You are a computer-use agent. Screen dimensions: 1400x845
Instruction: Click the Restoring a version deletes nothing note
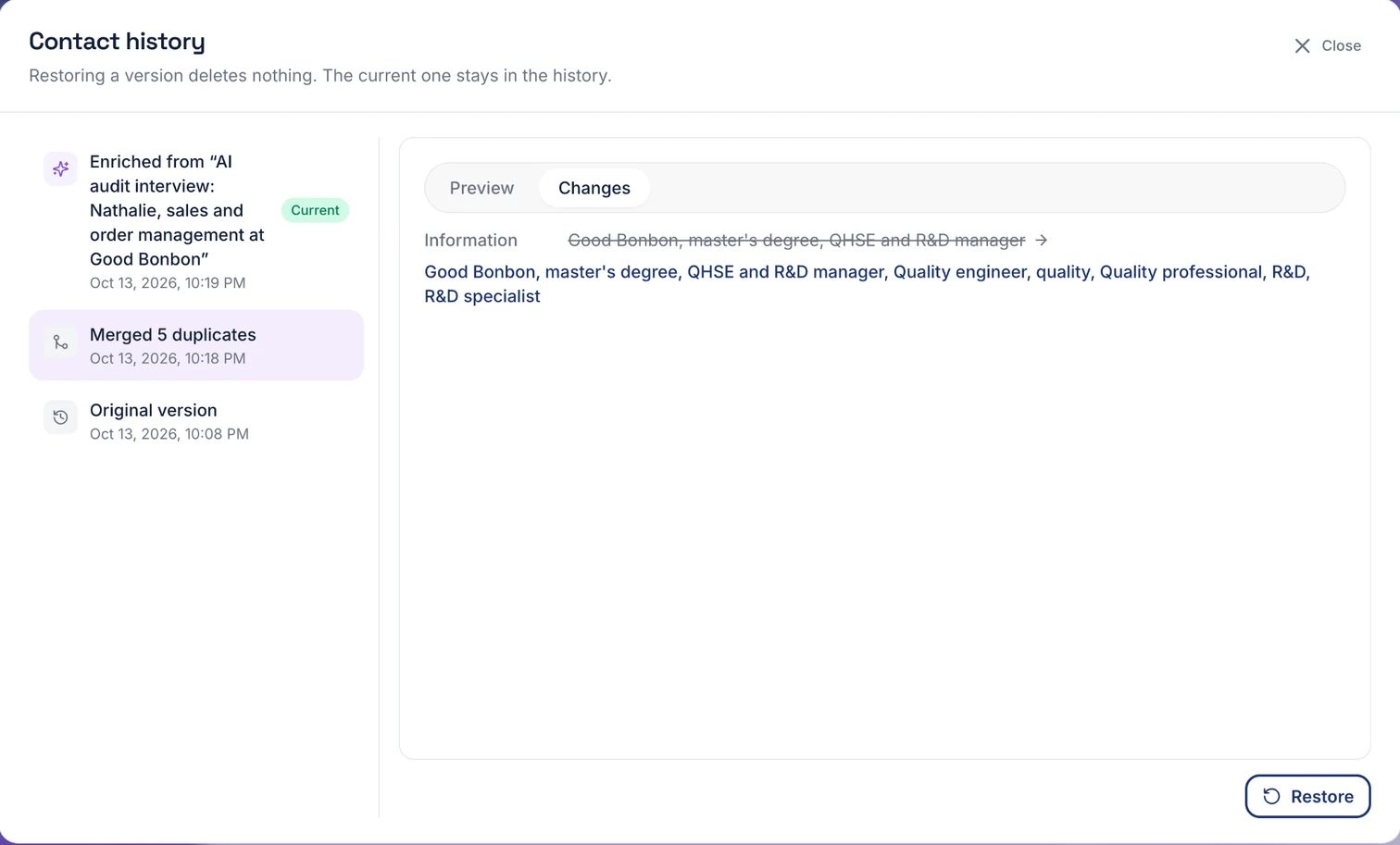tap(320, 75)
